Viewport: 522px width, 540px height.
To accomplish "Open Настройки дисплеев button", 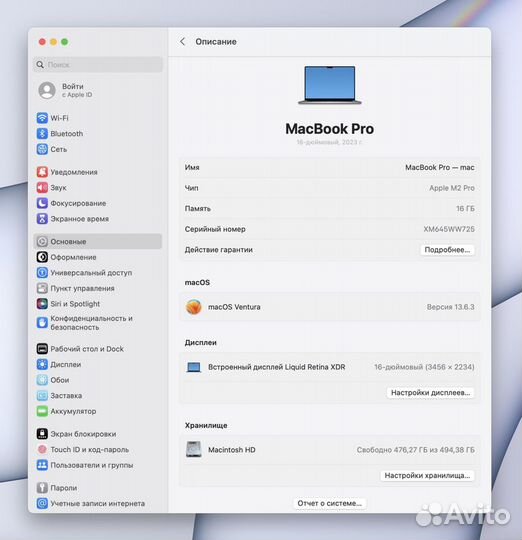I will coord(430,393).
